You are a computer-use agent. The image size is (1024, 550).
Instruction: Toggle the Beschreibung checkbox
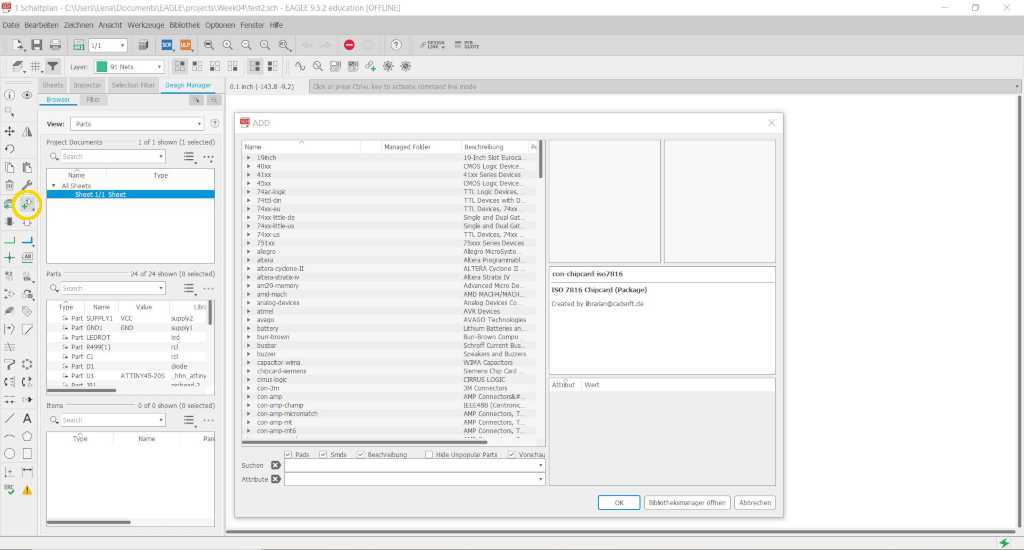[x=360, y=454]
